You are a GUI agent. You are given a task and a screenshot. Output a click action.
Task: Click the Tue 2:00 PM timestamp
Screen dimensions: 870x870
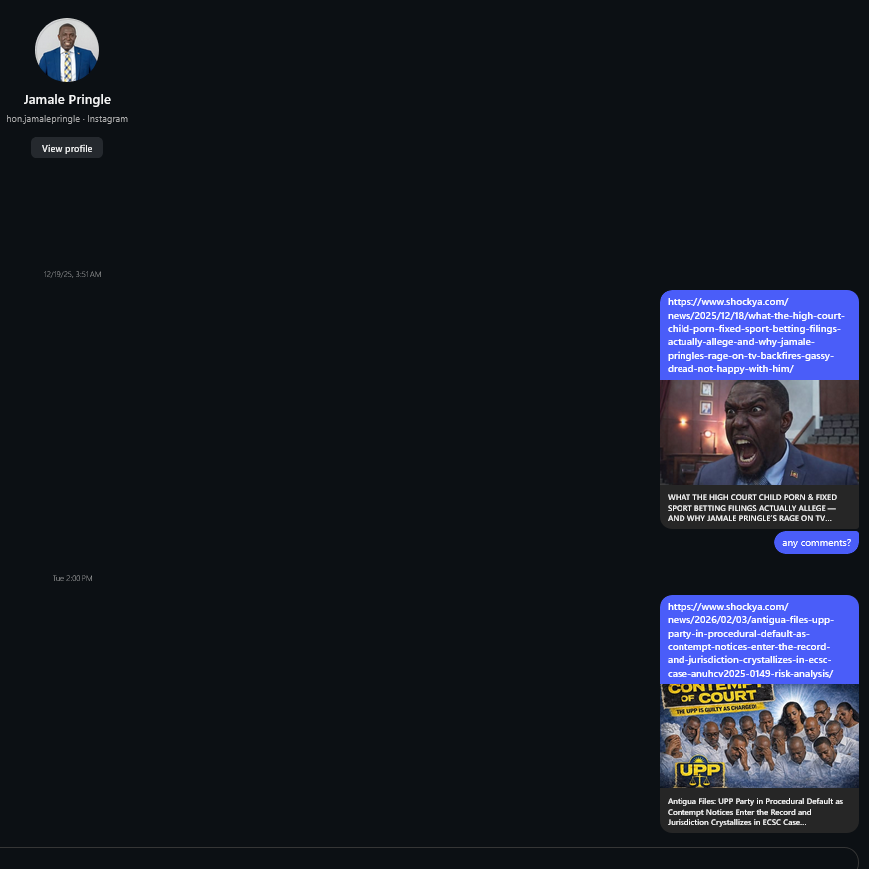pos(72,578)
